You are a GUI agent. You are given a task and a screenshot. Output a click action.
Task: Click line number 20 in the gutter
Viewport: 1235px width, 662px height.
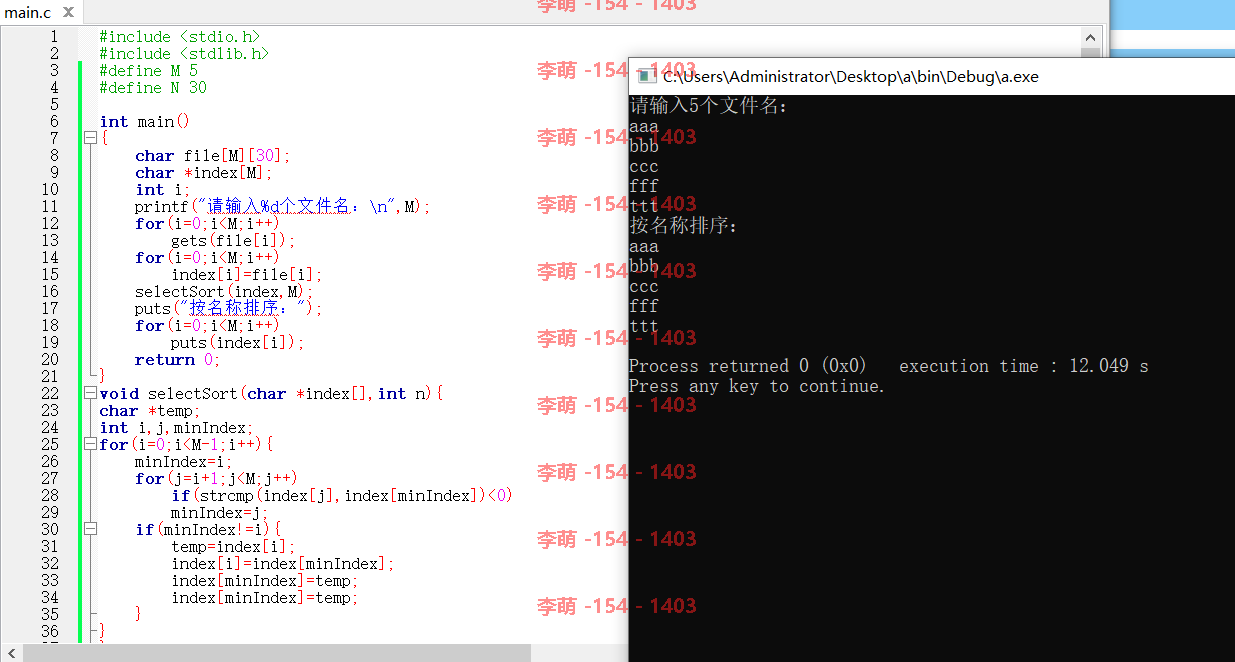pos(49,360)
